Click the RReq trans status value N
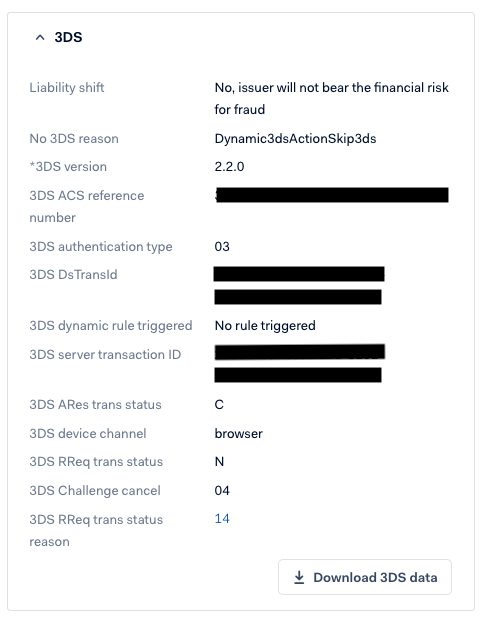Screen dimensions: 485x622 point(219,462)
